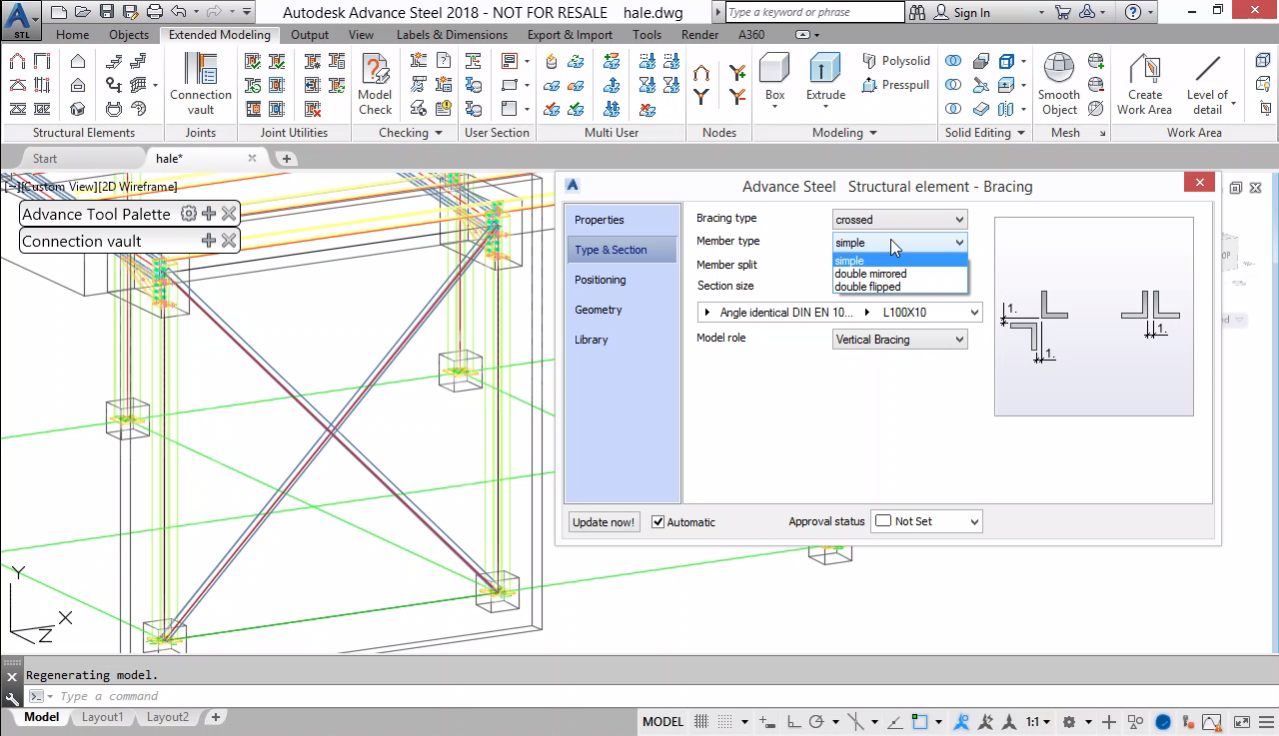Click the Level of detail tool
Viewport: 1279px width, 736px height.
point(1207,84)
